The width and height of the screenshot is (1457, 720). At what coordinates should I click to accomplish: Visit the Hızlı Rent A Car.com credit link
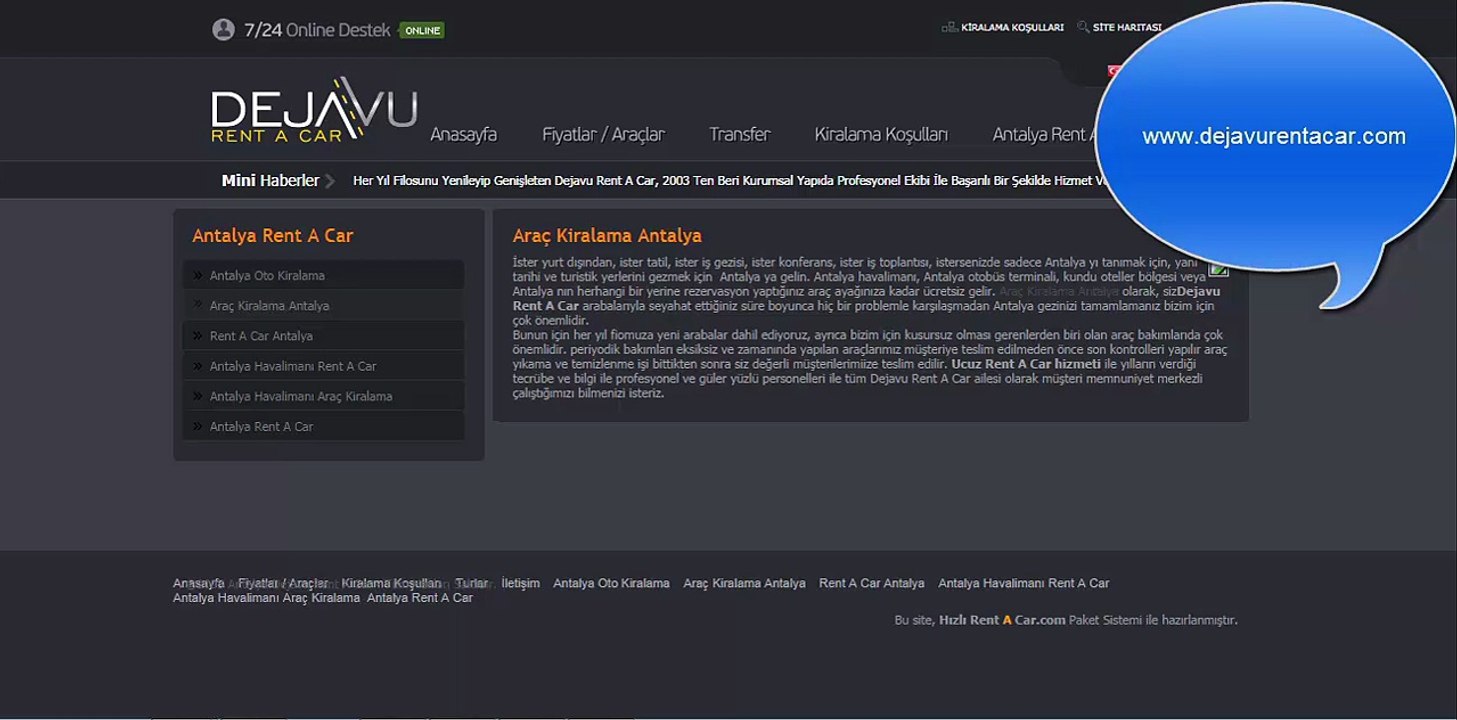point(1002,620)
